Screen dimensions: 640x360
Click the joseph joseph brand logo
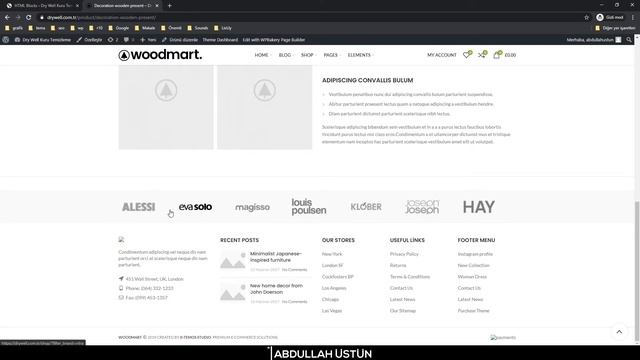click(422, 207)
